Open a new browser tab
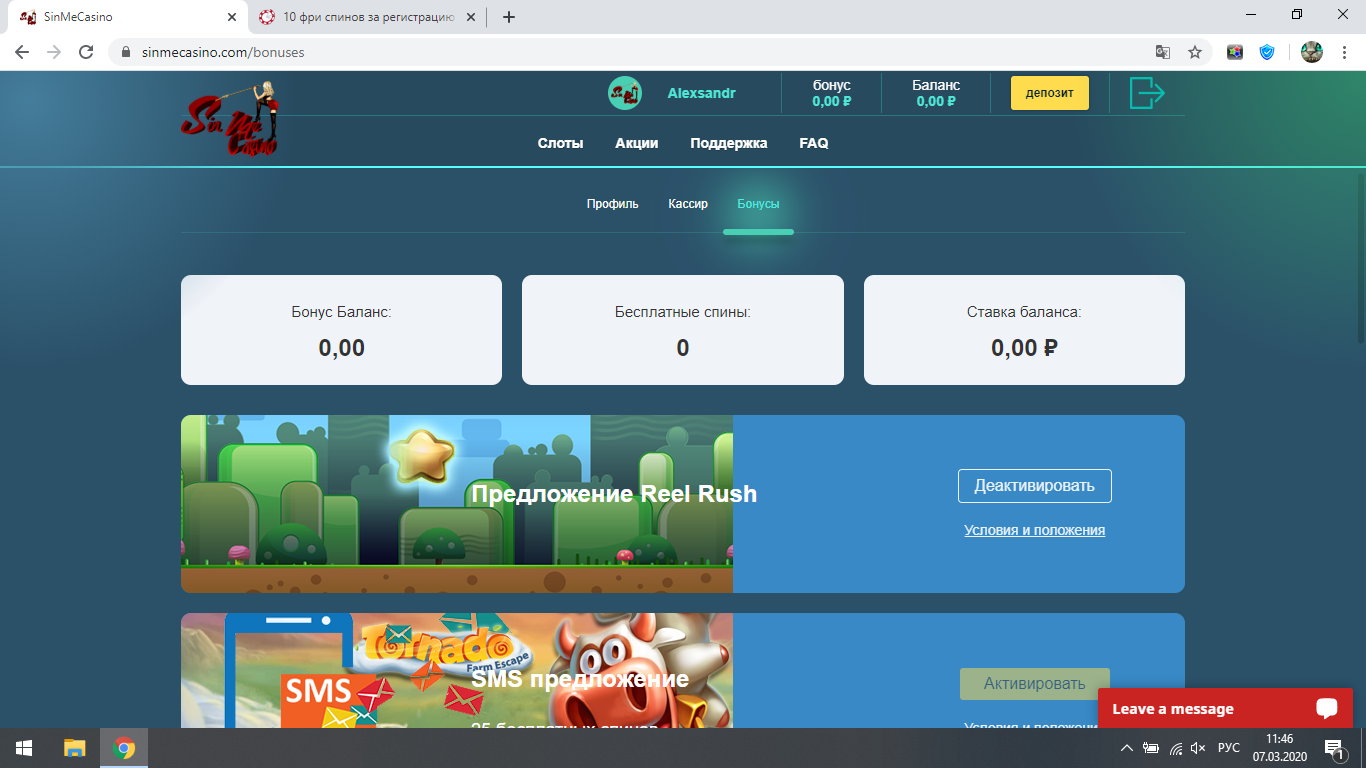The image size is (1366, 768). click(509, 17)
